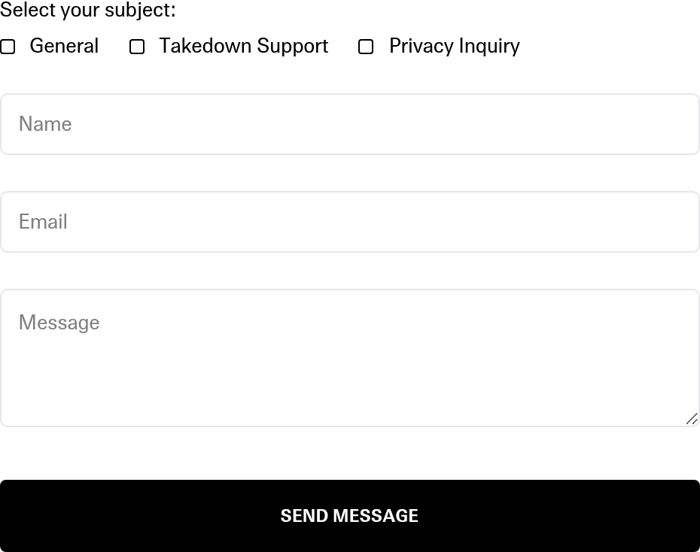Click the "General" label text
This screenshot has height=552, width=700.
coord(64,46)
